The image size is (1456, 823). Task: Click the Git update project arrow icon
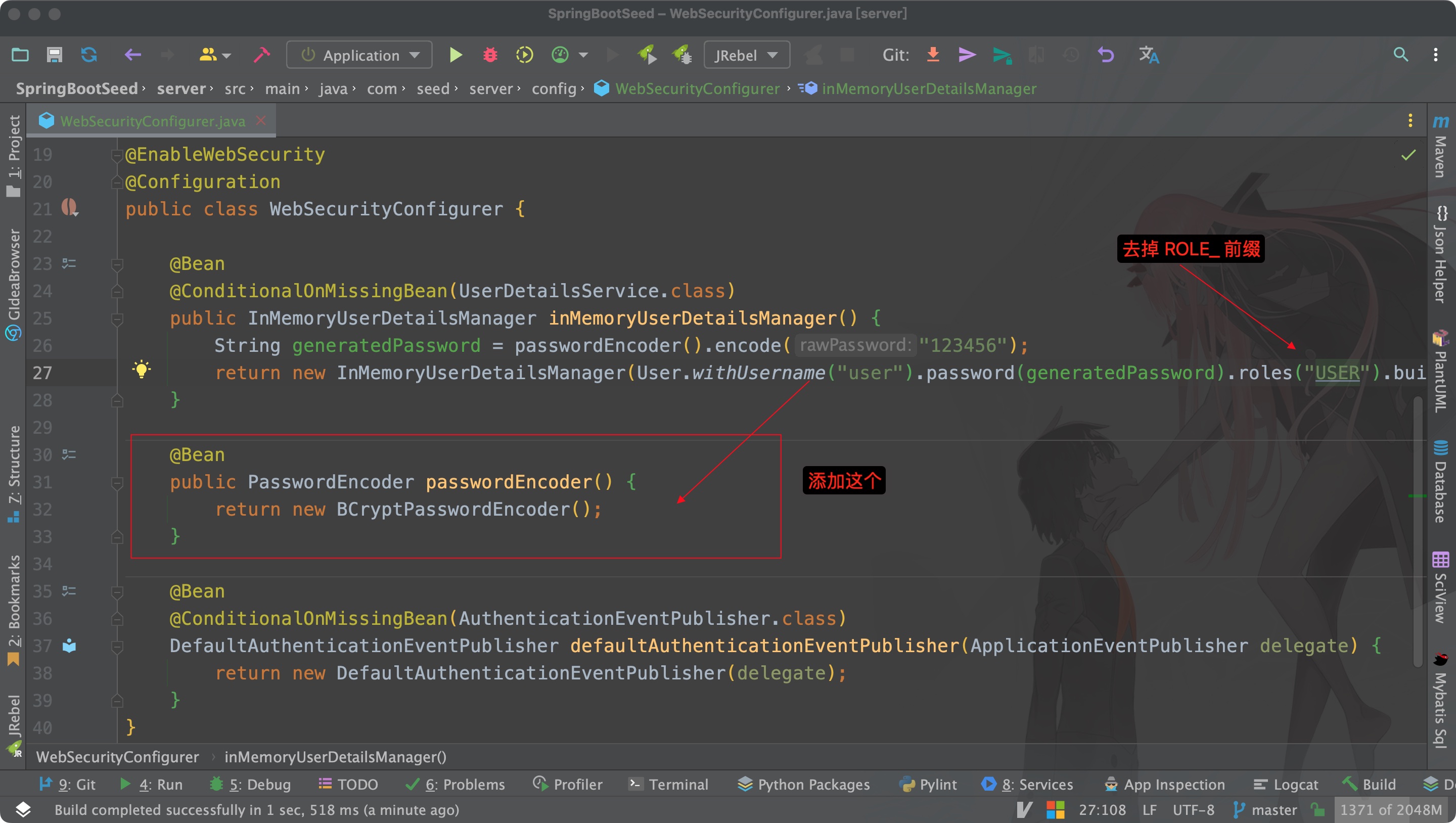933,55
